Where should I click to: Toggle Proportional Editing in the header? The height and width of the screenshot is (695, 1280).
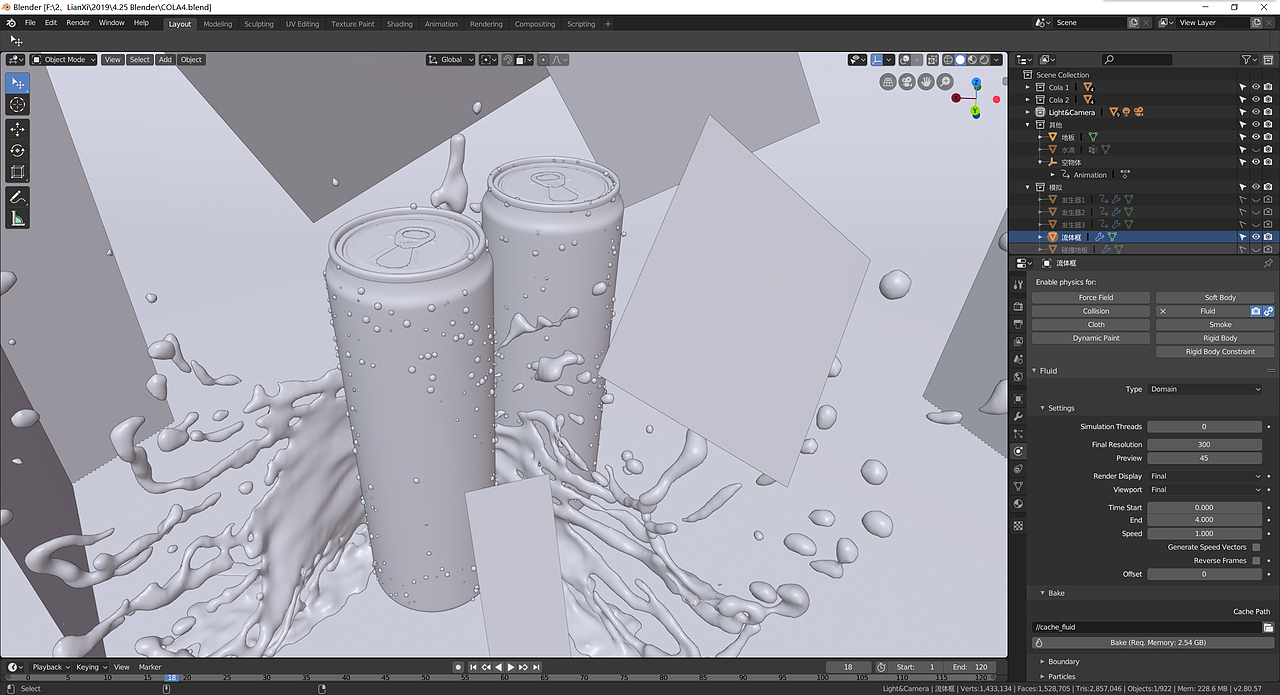coord(544,59)
